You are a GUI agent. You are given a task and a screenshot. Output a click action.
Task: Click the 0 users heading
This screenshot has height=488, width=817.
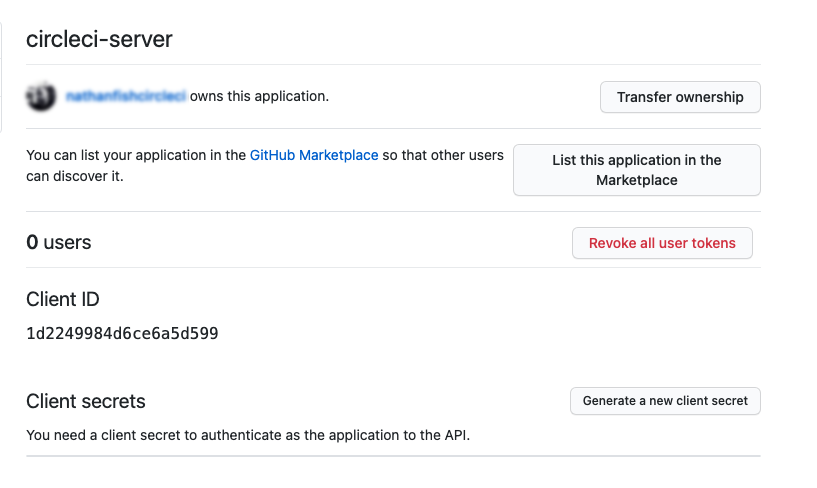[59, 242]
